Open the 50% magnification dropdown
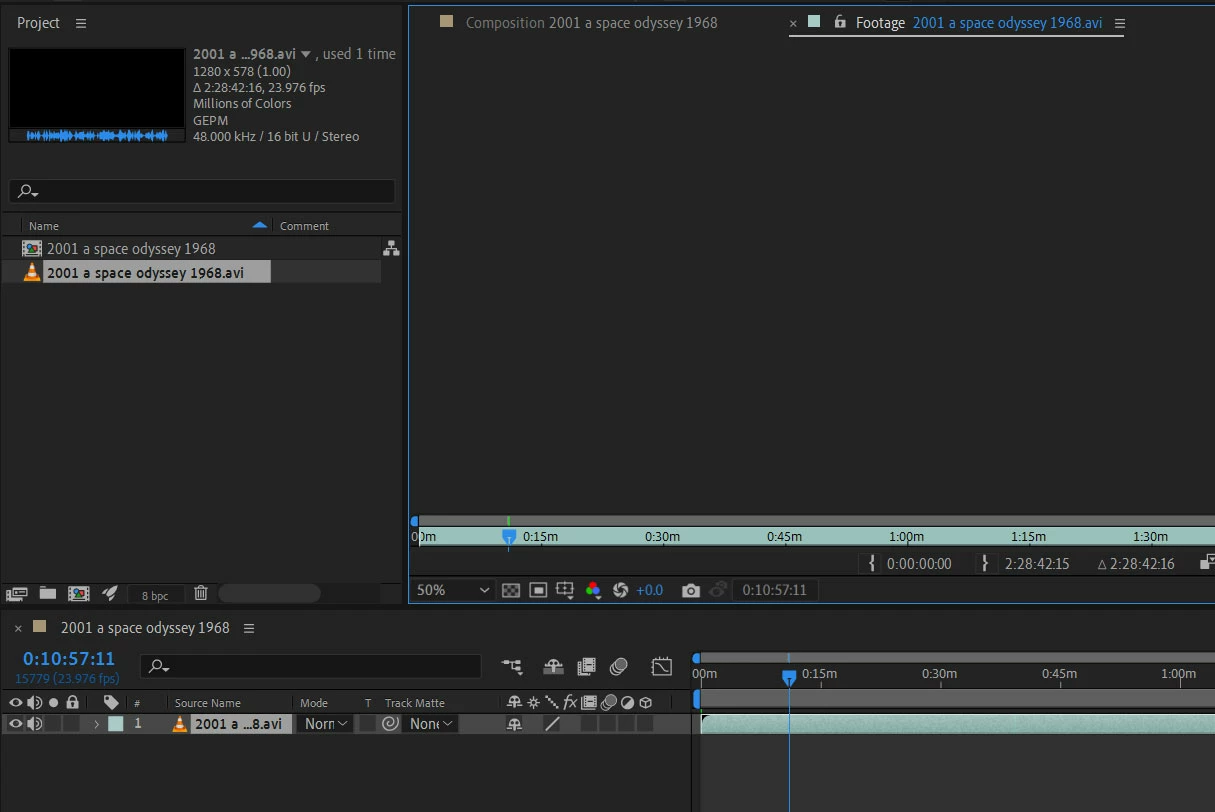1215x812 pixels. (x=453, y=590)
